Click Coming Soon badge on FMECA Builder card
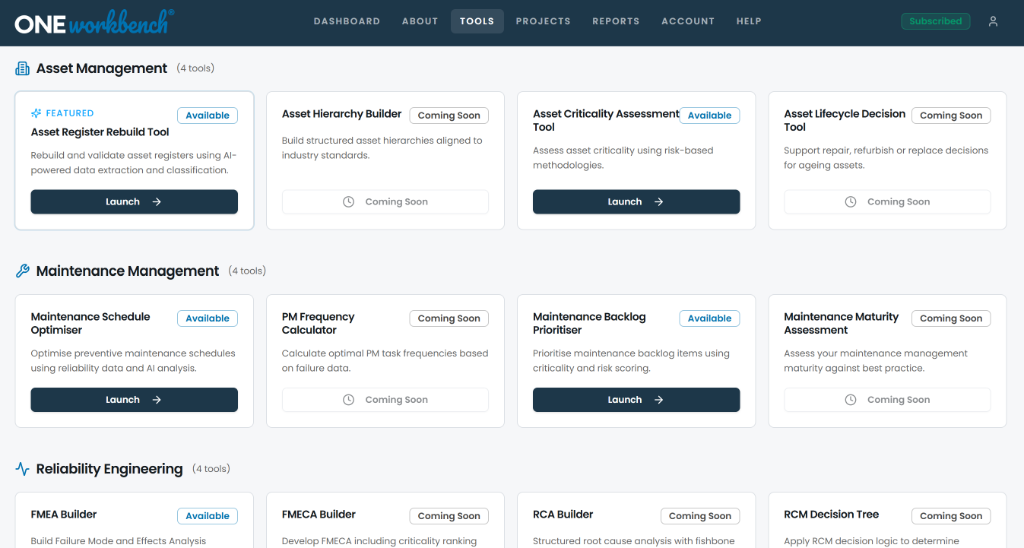 point(449,516)
